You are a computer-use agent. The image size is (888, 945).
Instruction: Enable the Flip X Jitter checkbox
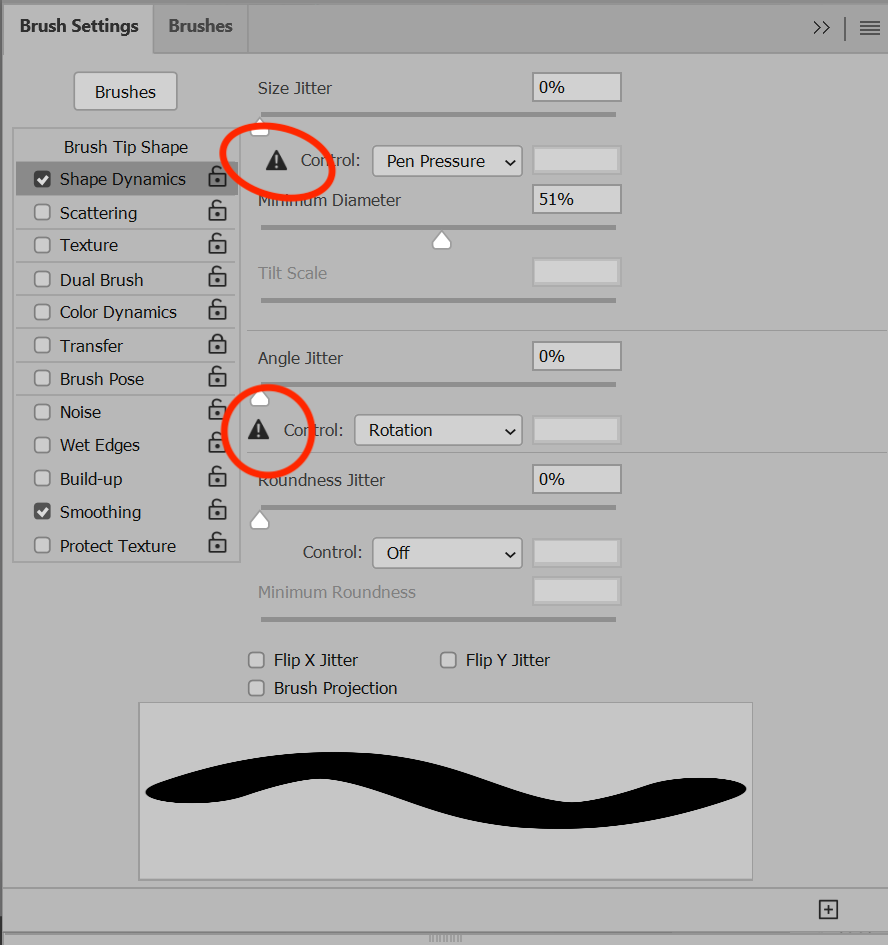(x=256, y=660)
